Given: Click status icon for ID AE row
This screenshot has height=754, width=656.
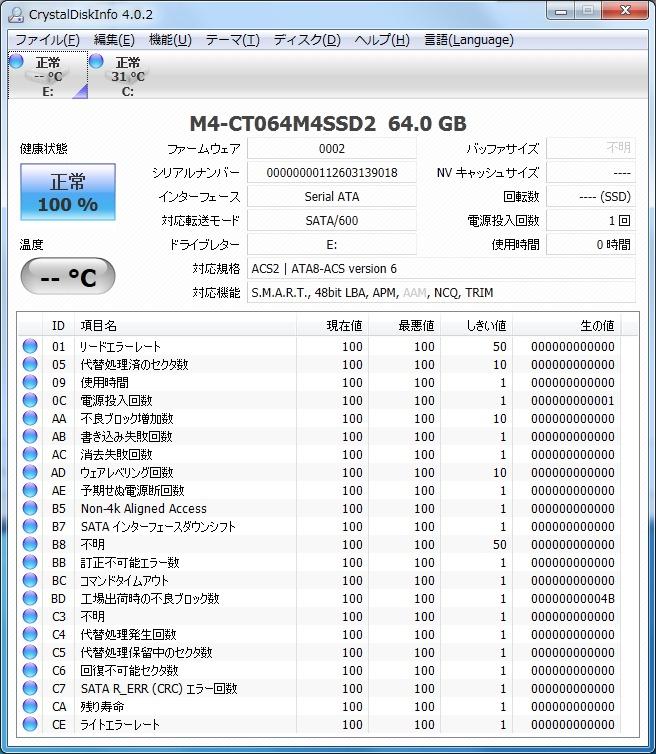Looking at the screenshot, I should pyautogui.click(x=30, y=490).
